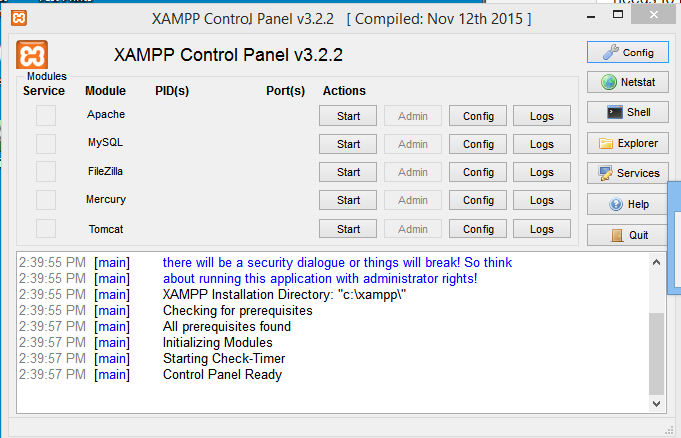Open Explorer via the folder icon

pyautogui.click(x=628, y=143)
